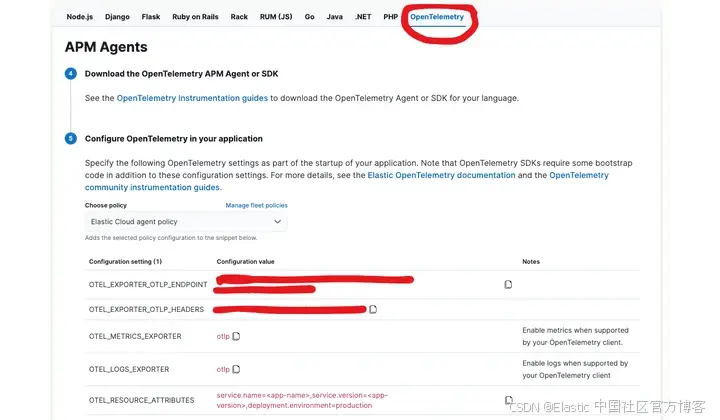Switch to the Flask tab
Viewport: 720px width, 420px height.
tap(151, 17)
